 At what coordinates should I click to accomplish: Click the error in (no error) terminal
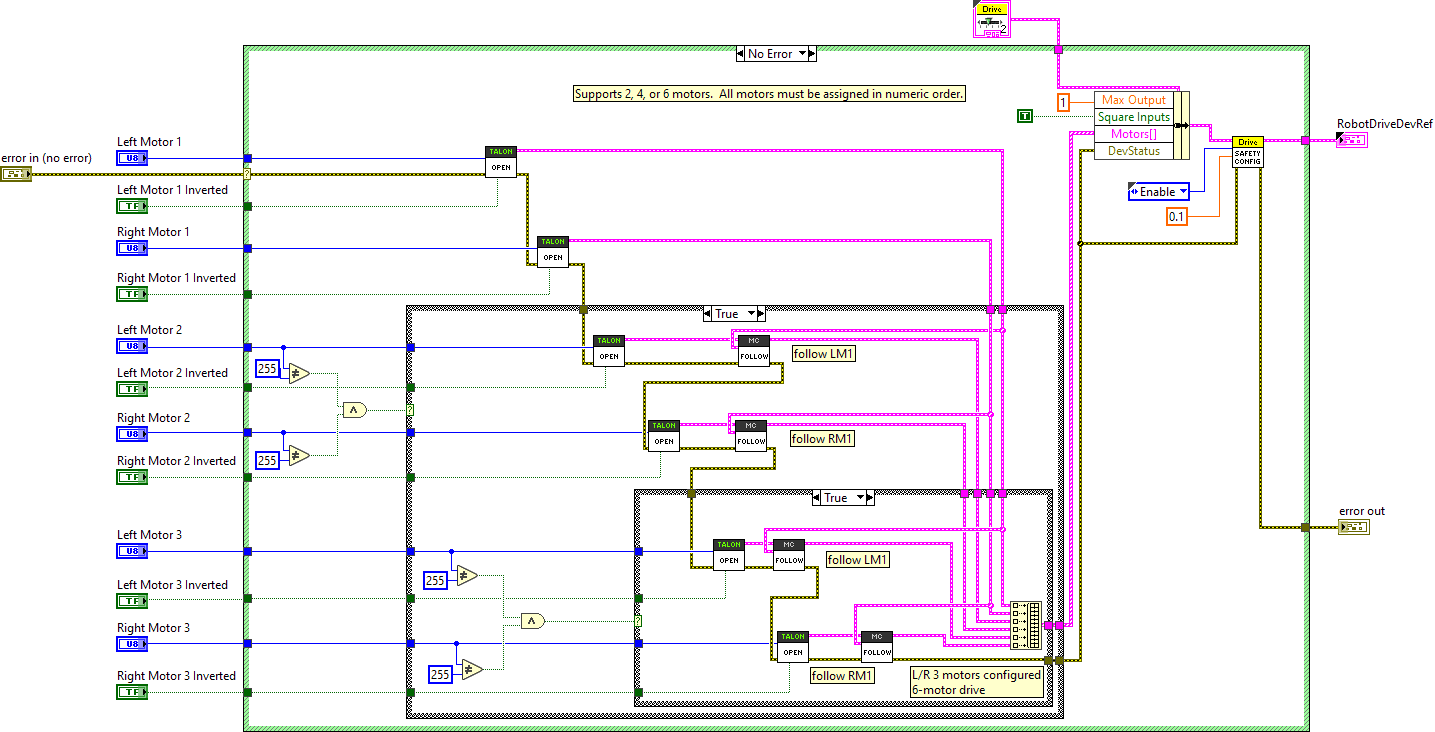(16, 173)
